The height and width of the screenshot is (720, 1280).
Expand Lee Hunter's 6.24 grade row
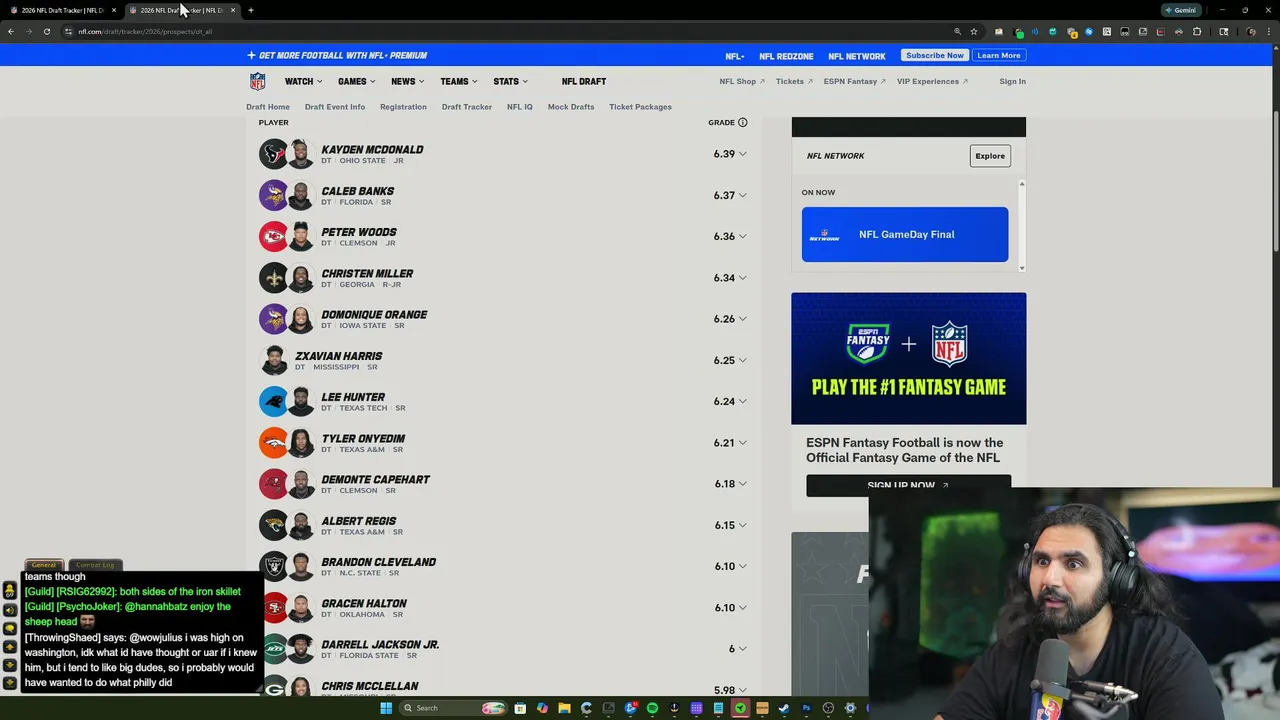742,401
